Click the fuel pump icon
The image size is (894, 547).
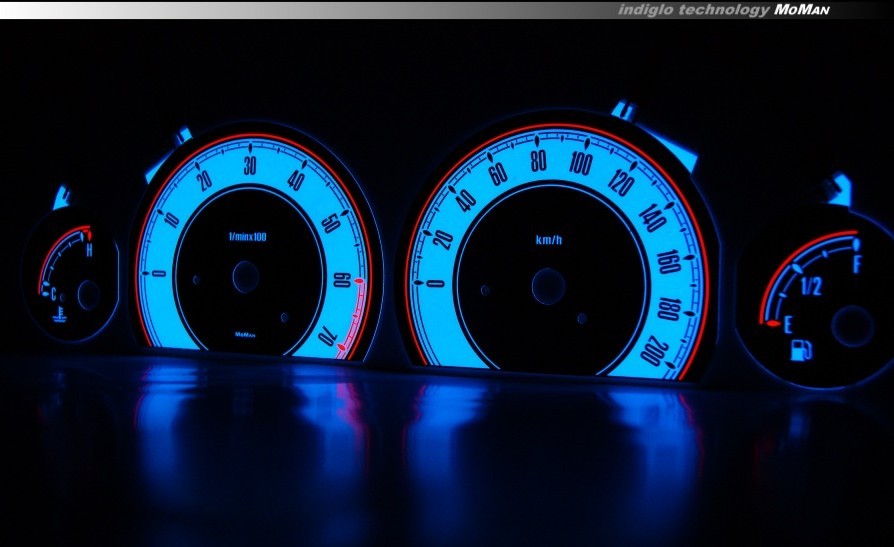(801, 350)
